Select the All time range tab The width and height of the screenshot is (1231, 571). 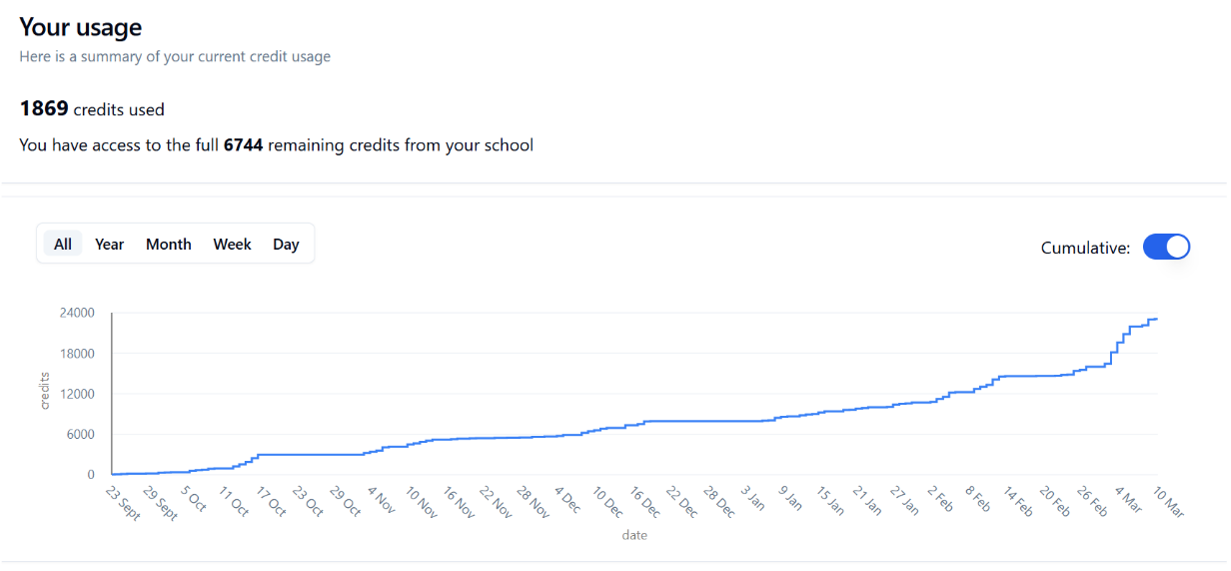coord(63,244)
